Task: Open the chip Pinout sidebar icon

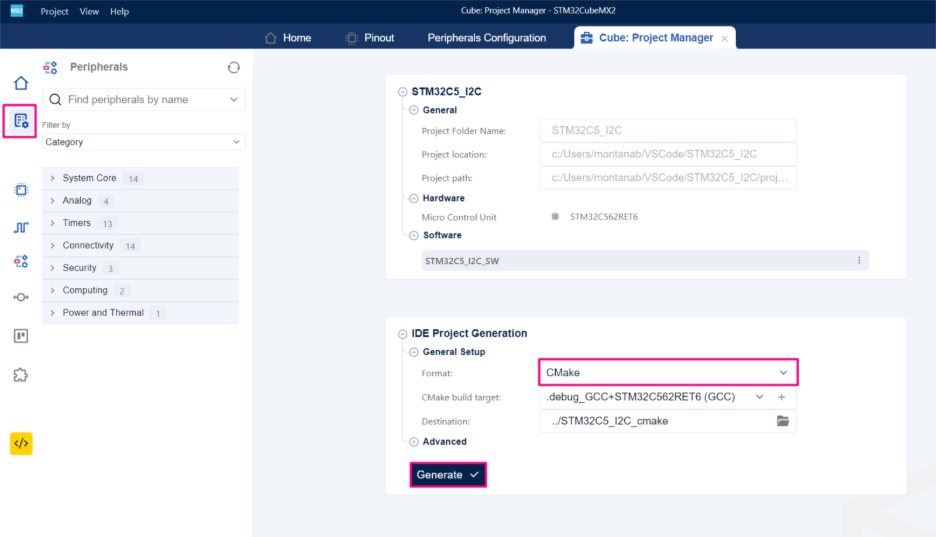Action: click(21, 190)
